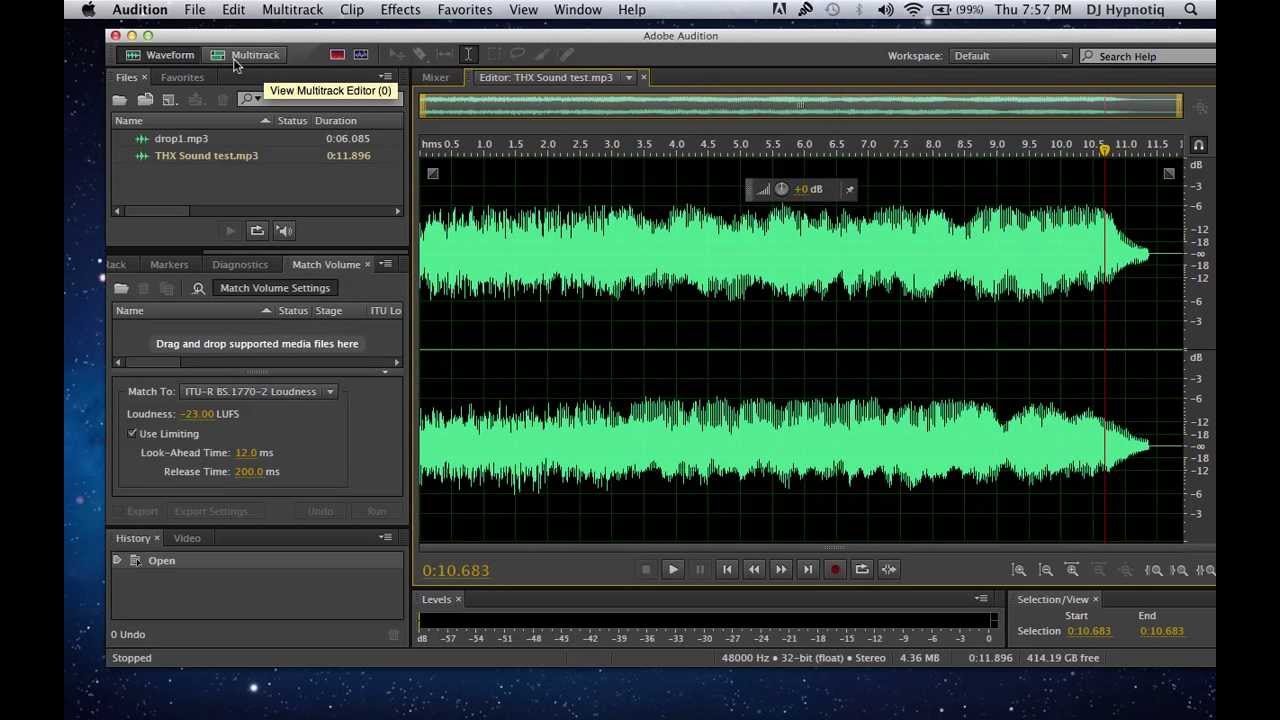The width and height of the screenshot is (1280, 720).
Task: Move playhead to next marker
Action: click(808, 570)
